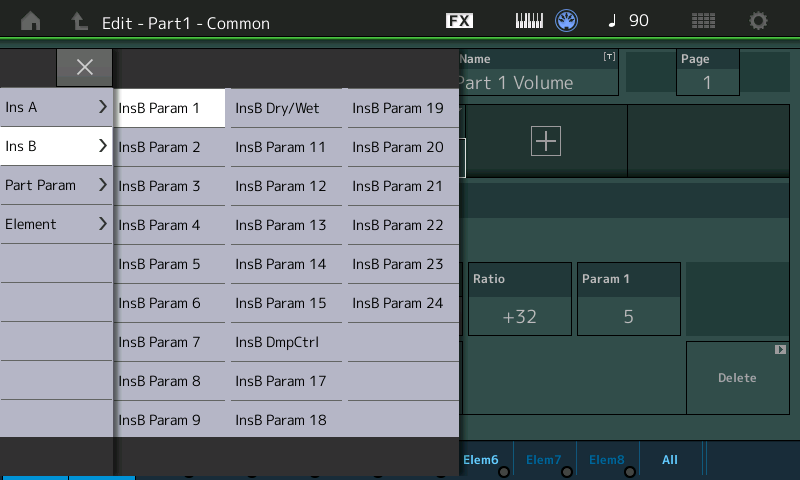This screenshot has height=480, width=800.
Task: Go to the Home screen icon
Action: [x=31, y=21]
